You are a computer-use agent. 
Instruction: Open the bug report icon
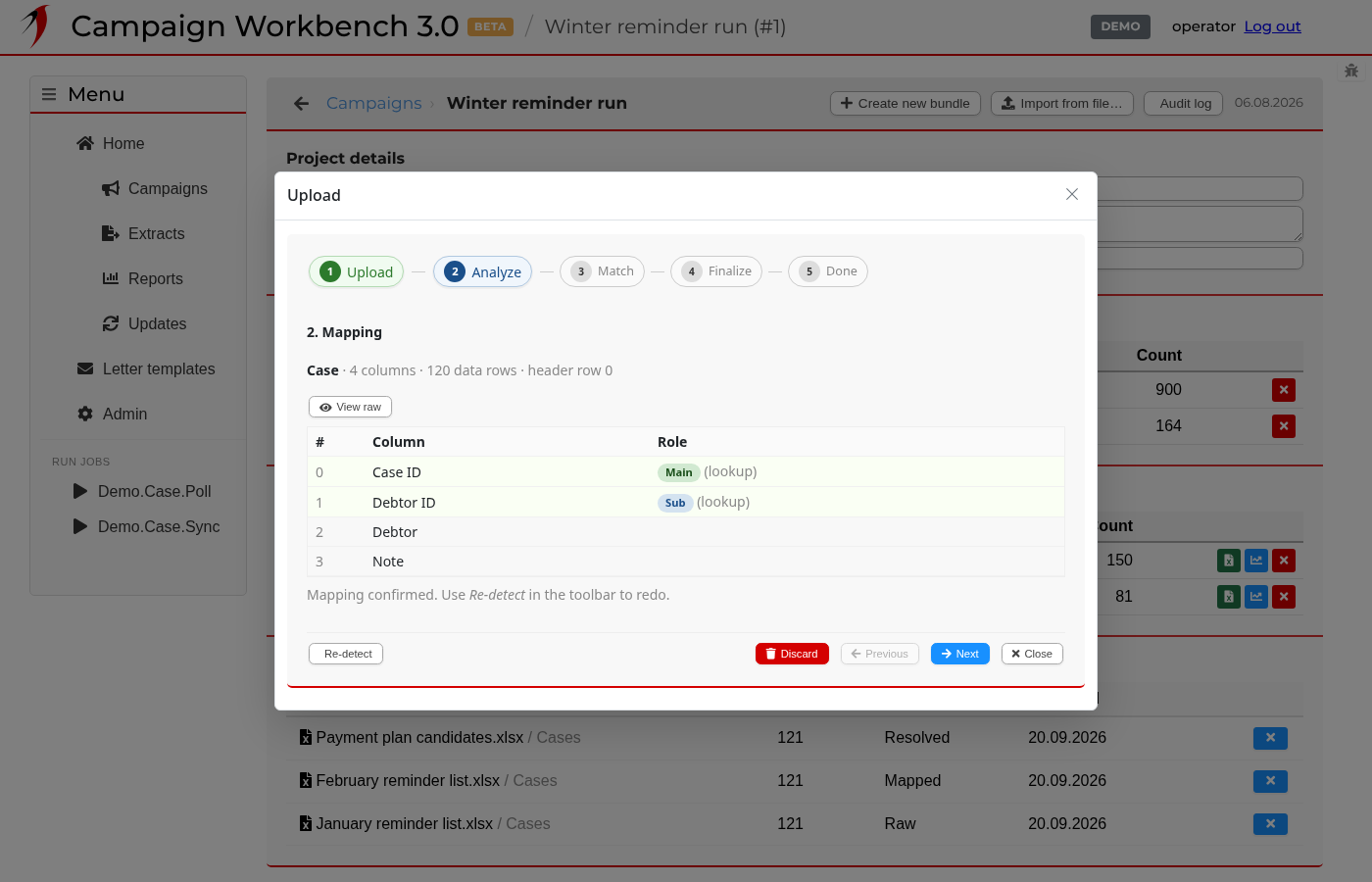pos(1351,71)
